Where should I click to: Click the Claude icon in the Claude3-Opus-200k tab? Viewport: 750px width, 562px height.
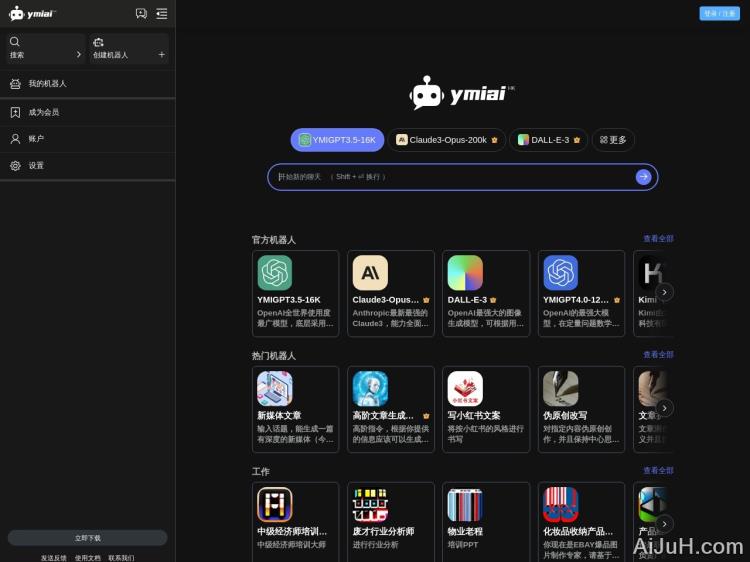(x=402, y=140)
